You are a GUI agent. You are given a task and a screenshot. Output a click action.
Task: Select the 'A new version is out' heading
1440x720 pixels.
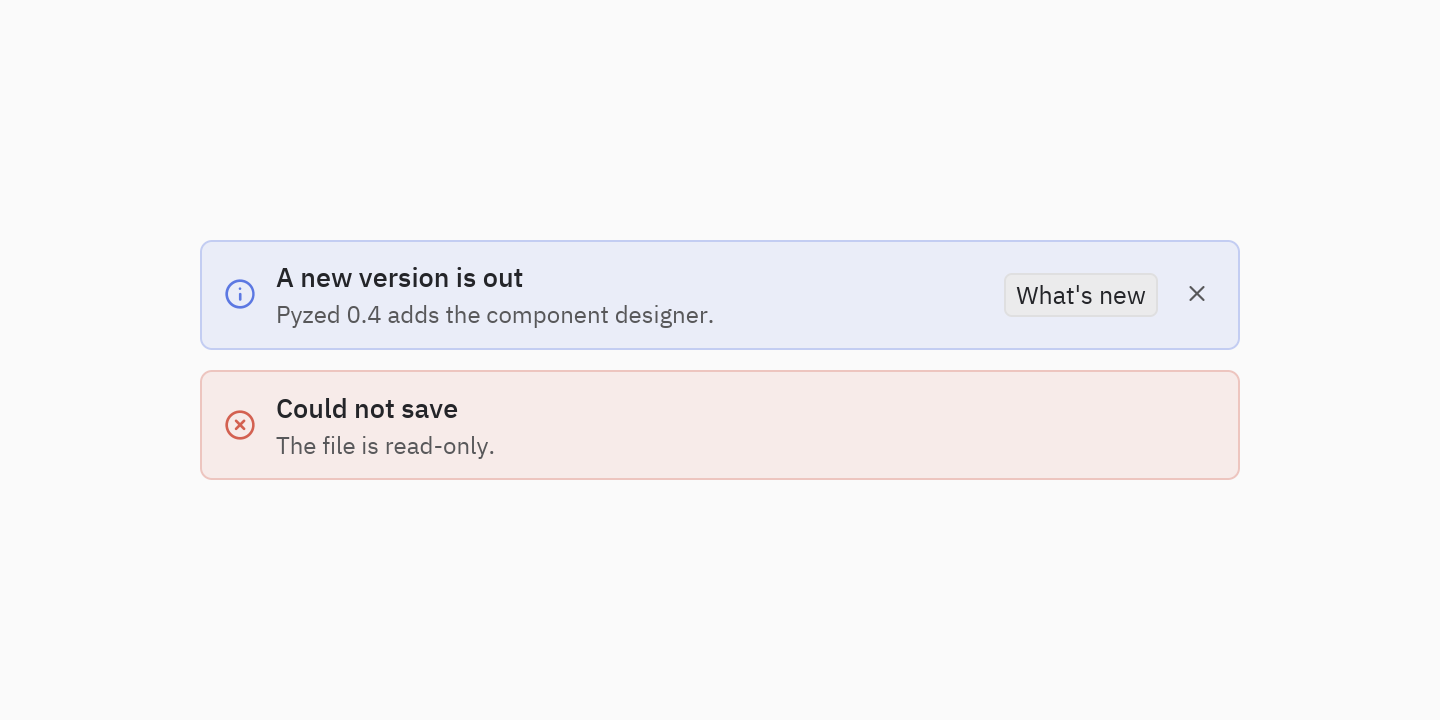click(x=399, y=278)
